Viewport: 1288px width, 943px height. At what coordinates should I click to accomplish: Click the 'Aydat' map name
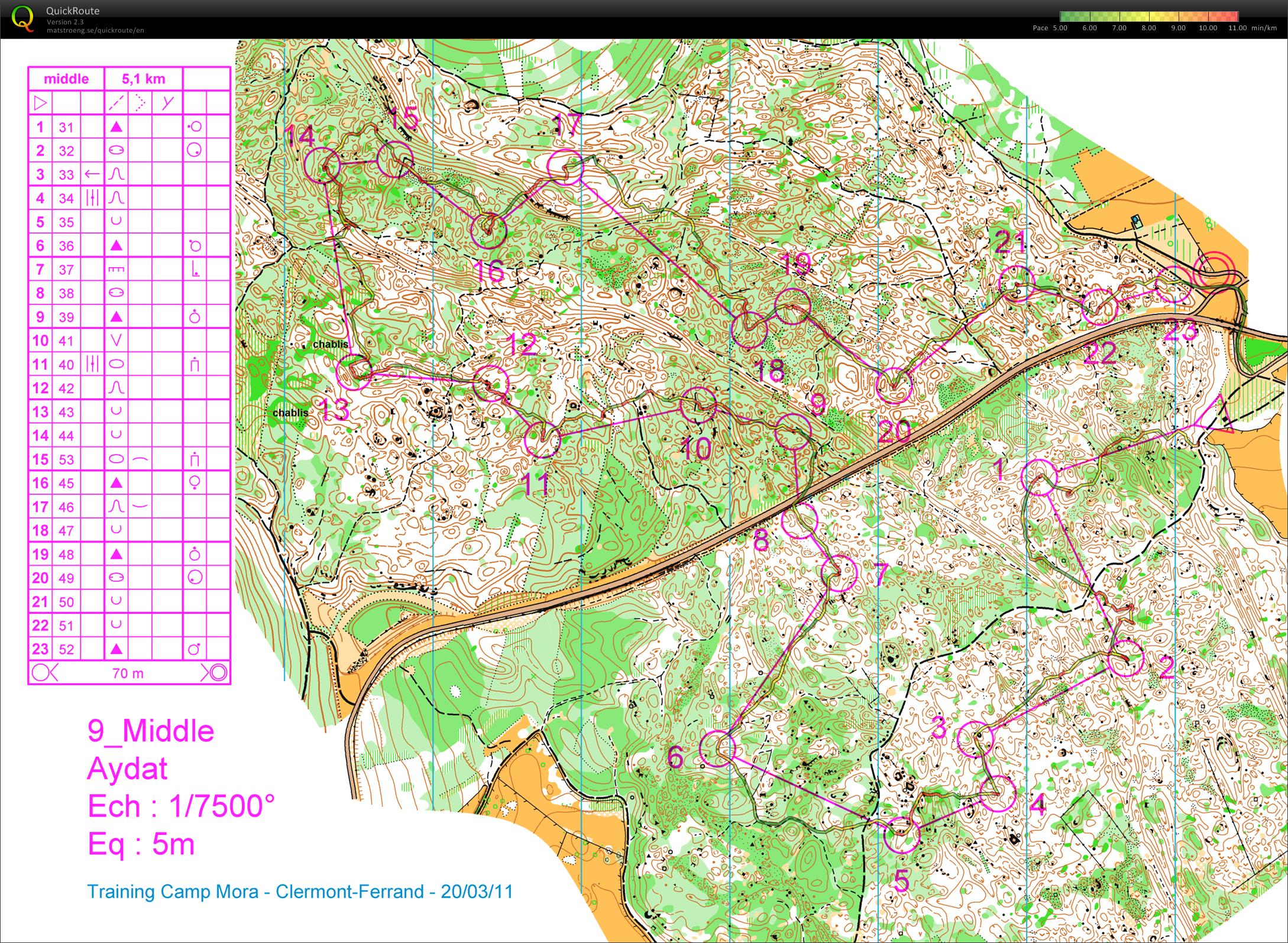click(127, 769)
